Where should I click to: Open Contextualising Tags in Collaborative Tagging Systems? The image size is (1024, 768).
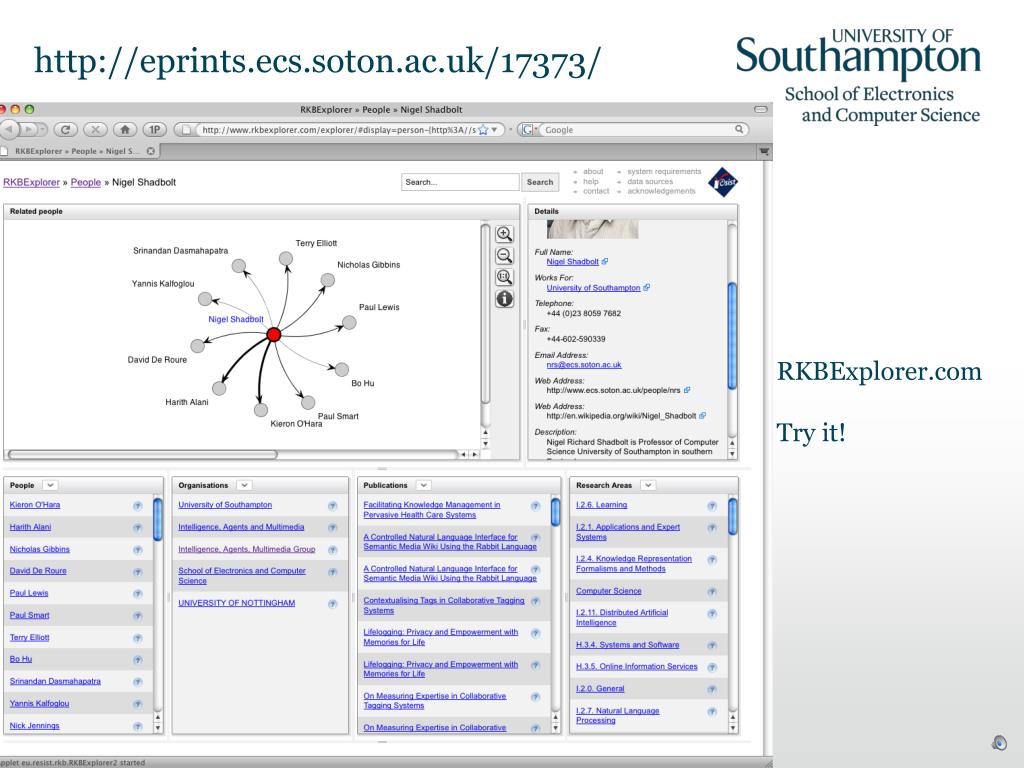click(x=444, y=605)
